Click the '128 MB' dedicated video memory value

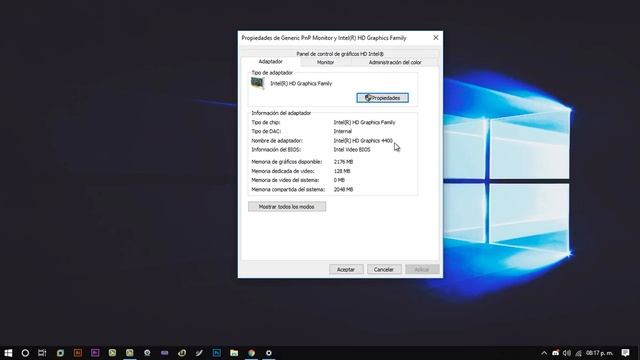(342, 171)
